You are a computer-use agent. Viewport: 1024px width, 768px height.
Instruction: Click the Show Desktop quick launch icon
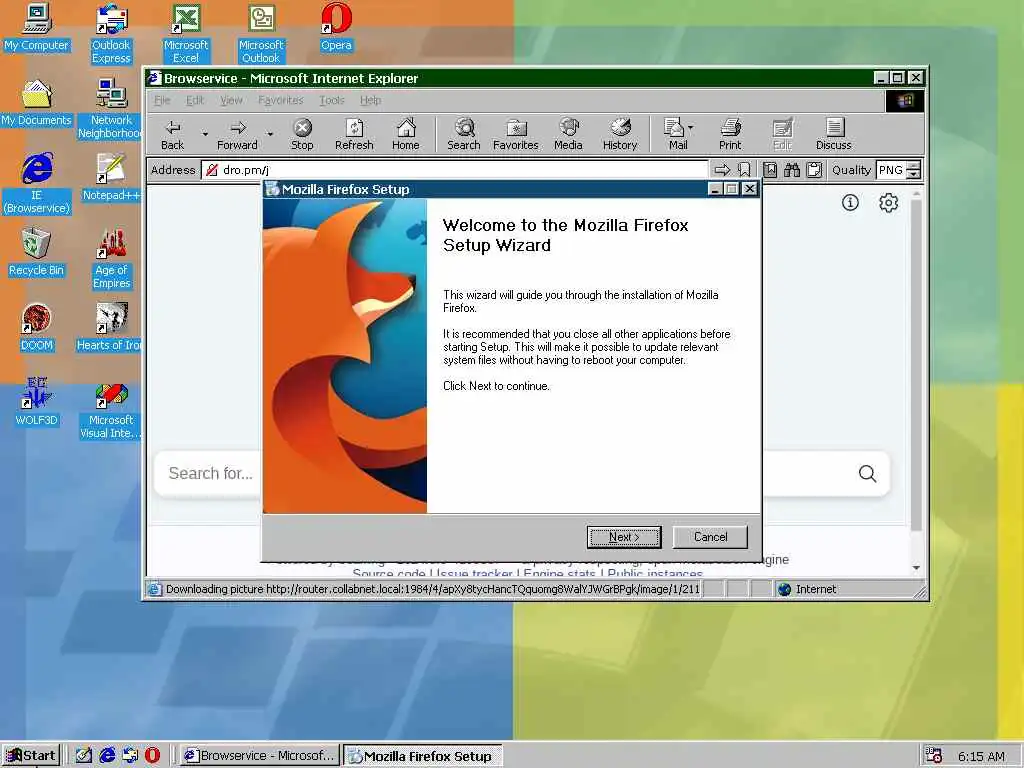click(84, 756)
